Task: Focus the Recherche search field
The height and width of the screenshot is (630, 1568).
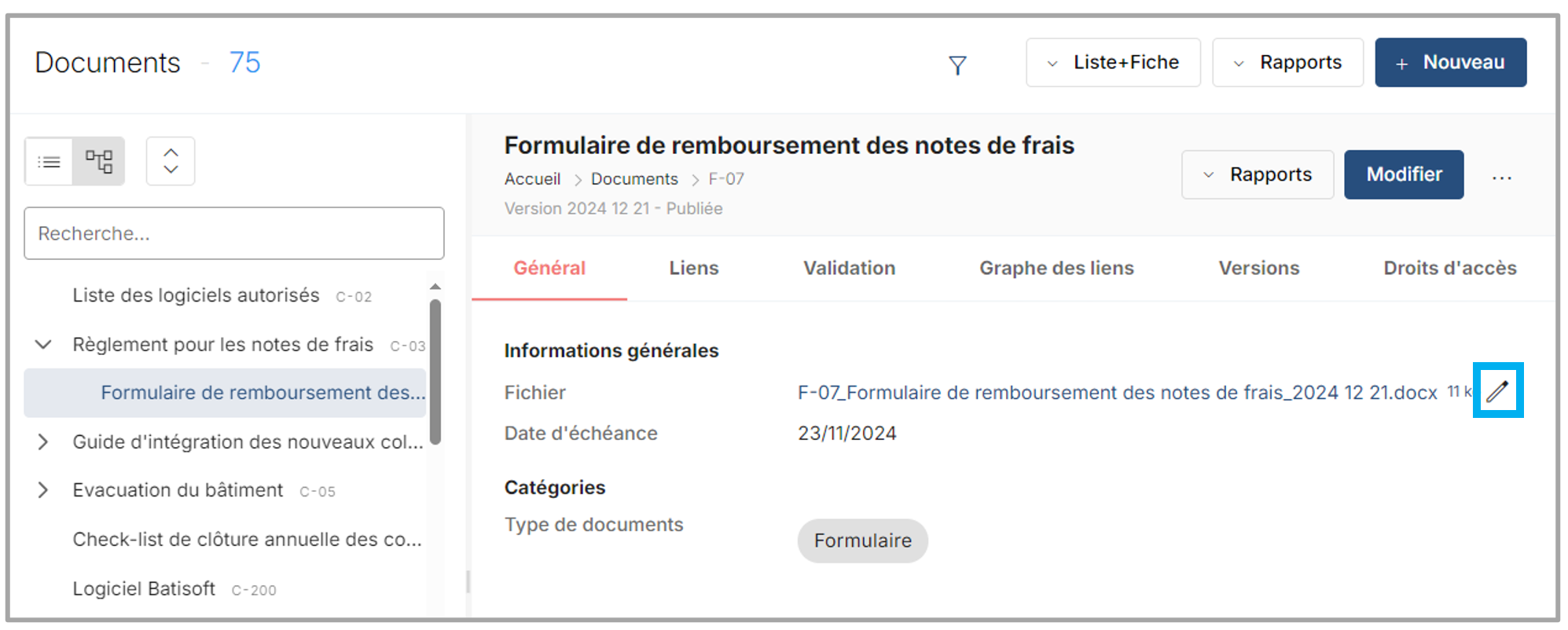Action: (233, 233)
